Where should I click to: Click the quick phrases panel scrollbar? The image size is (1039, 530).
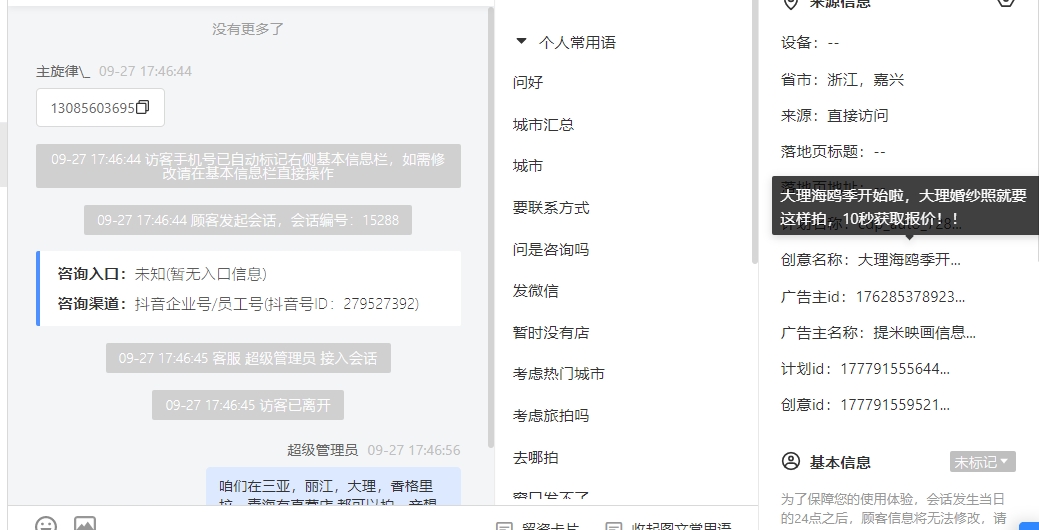click(754, 132)
